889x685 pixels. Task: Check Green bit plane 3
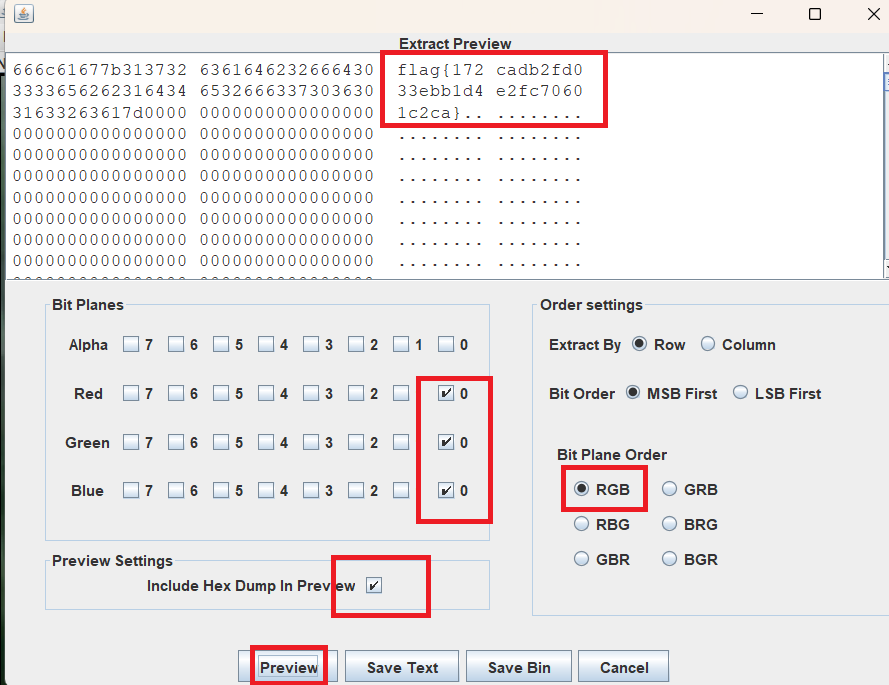click(311, 442)
